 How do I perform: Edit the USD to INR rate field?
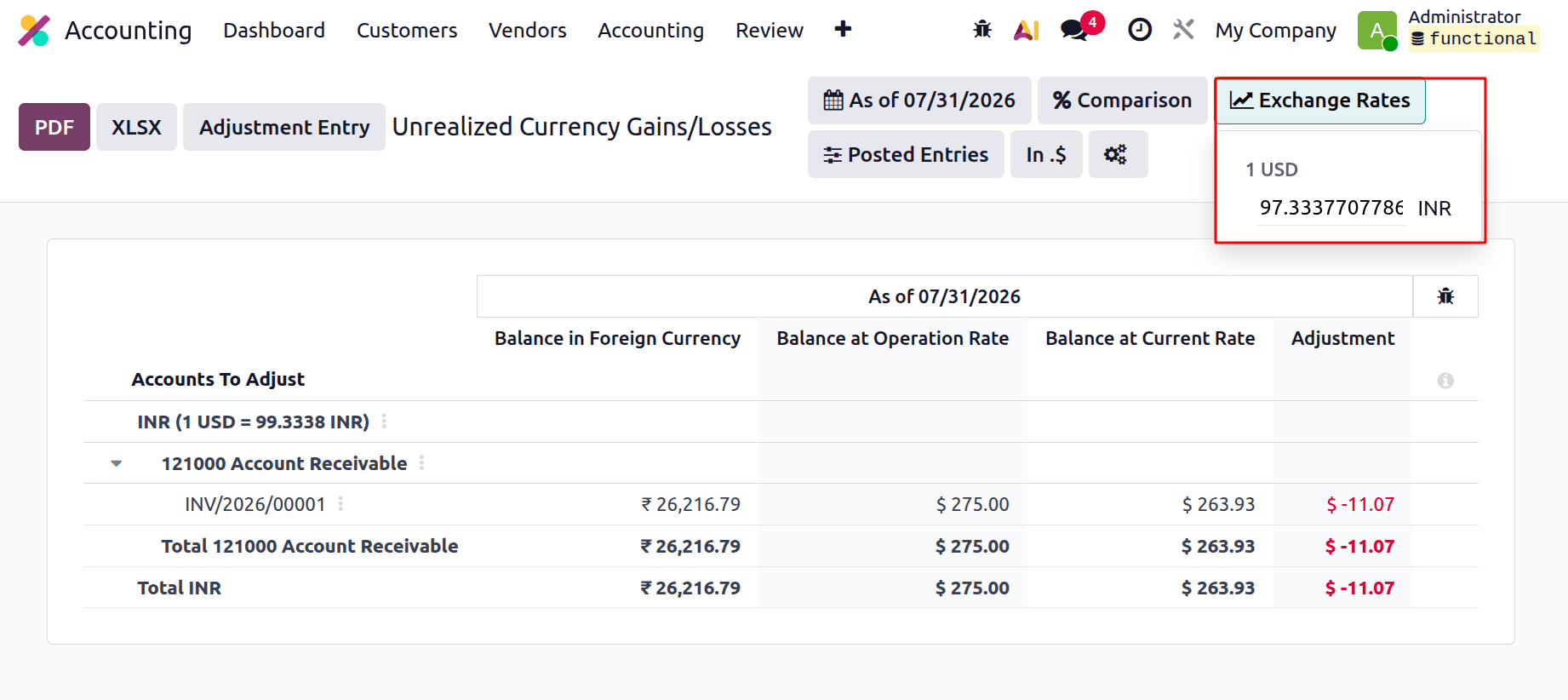(1331, 208)
